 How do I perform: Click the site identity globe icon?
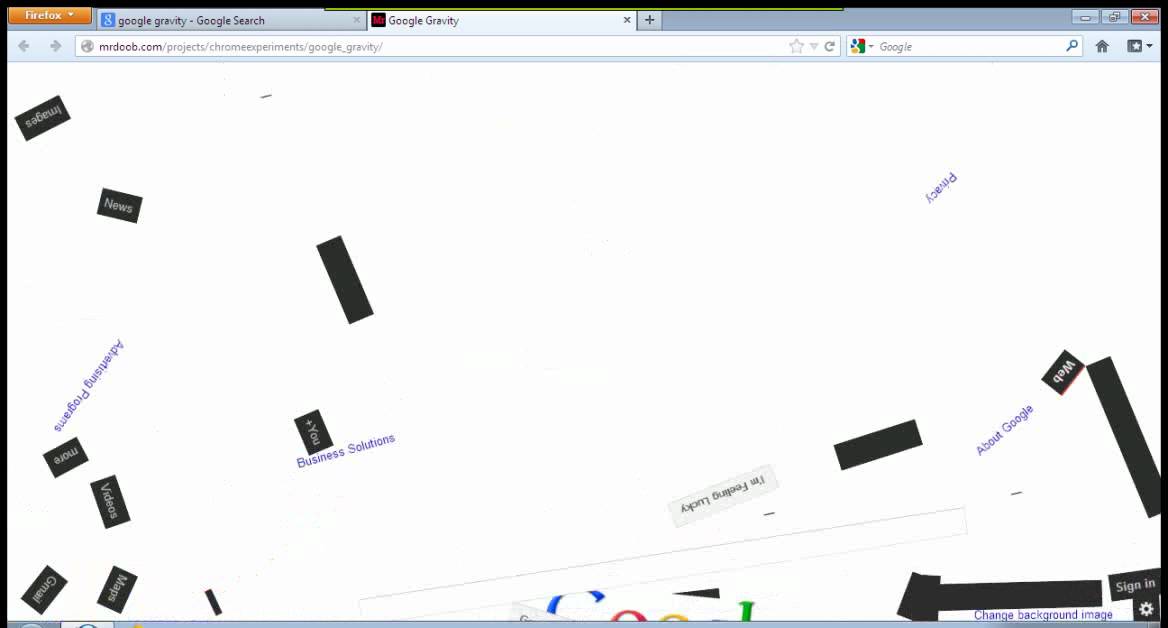pos(87,46)
